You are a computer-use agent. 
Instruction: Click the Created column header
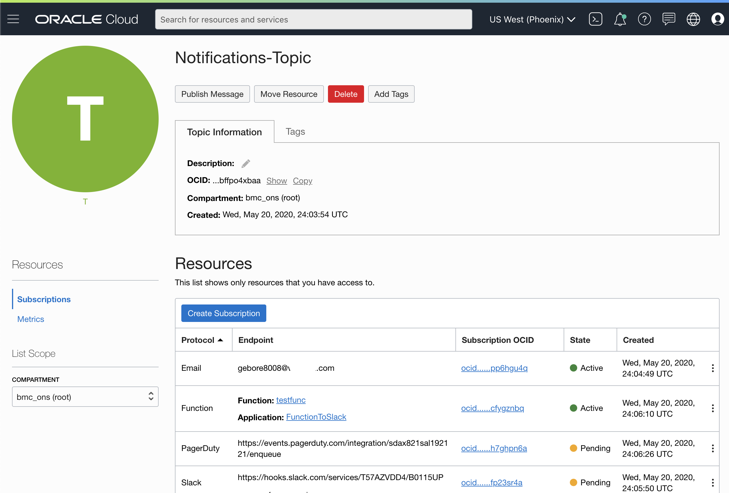point(638,340)
